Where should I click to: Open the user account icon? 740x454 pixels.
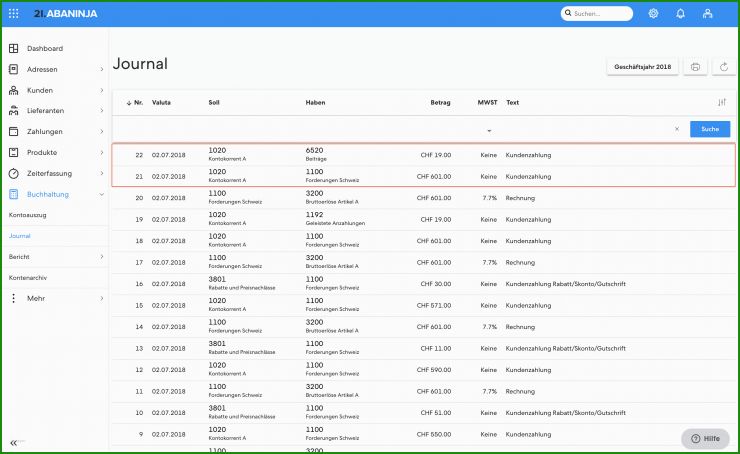[707, 14]
